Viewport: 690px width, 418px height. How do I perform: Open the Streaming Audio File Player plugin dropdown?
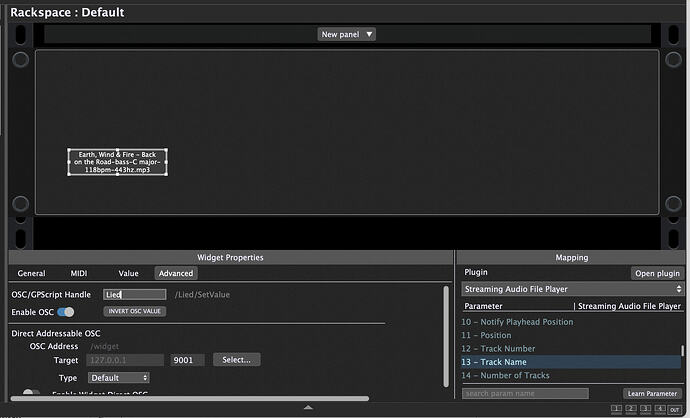pyautogui.click(x=573, y=289)
